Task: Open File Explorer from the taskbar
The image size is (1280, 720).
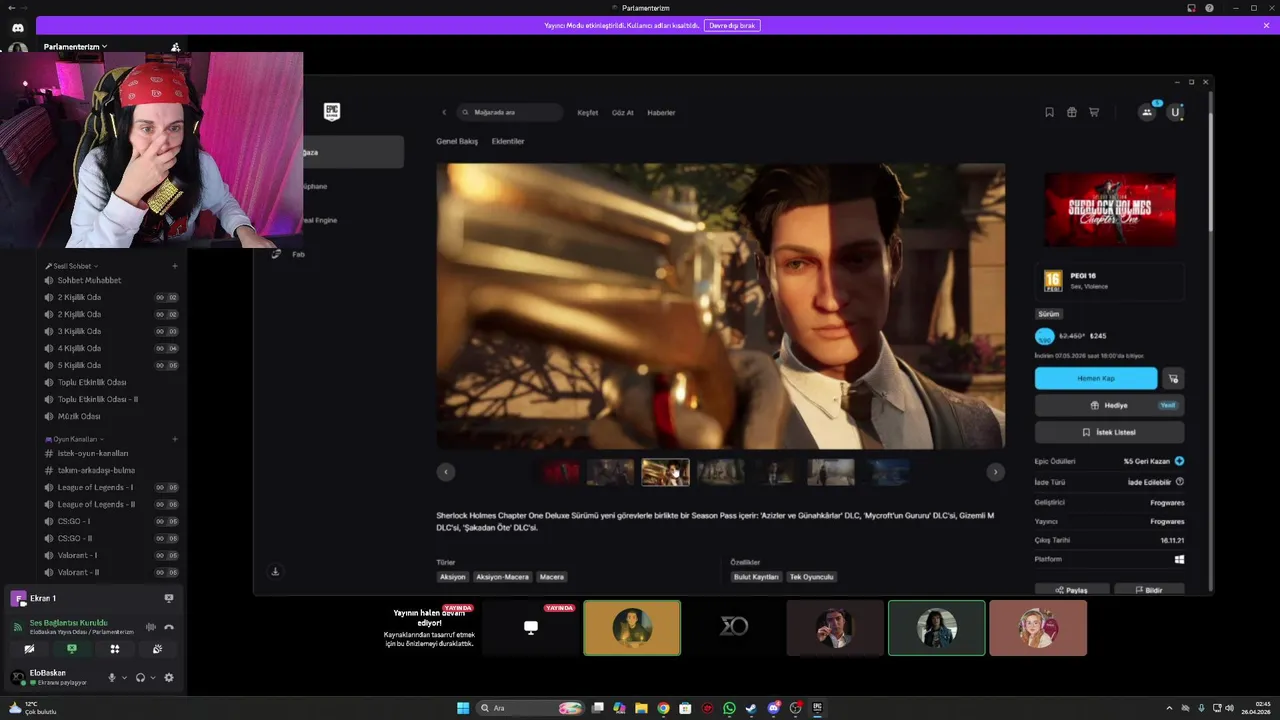Action: [641, 708]
